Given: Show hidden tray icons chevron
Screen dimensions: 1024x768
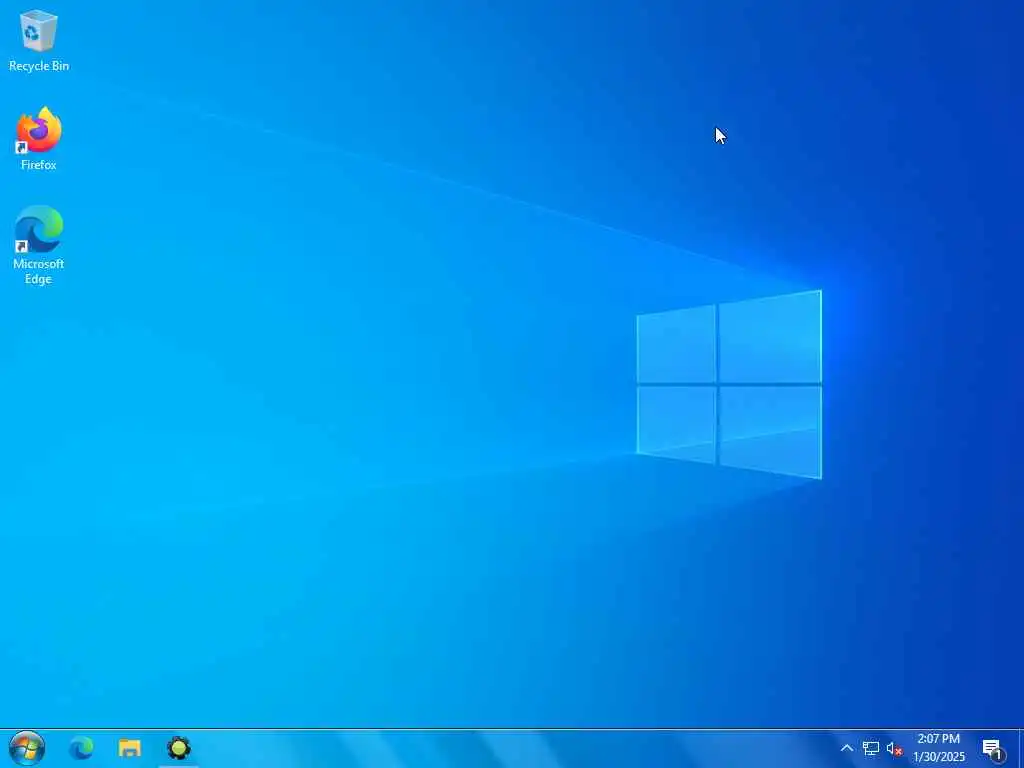Looking at the screenshot, I should (x=846, y=748).
